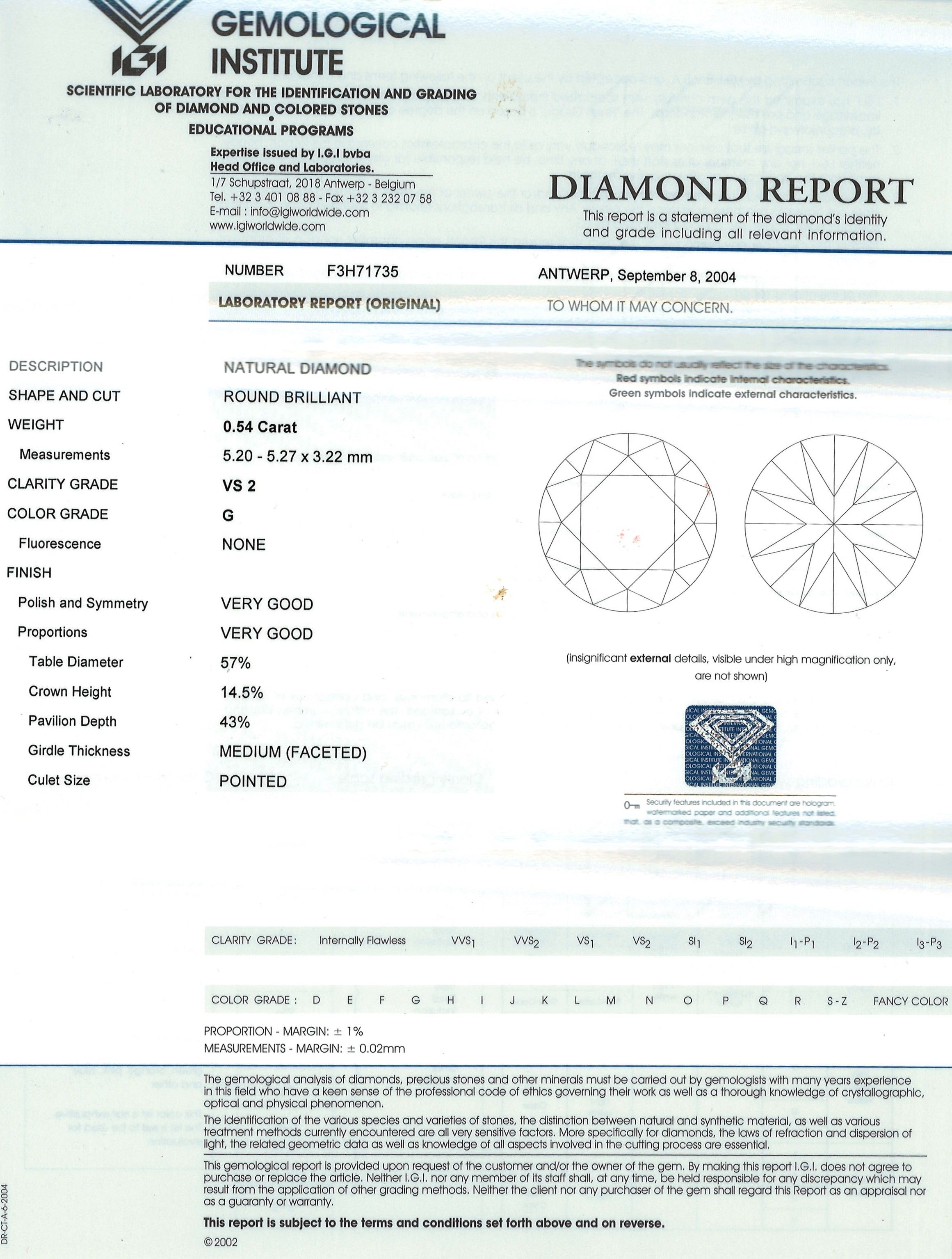Click the pavilion view diamond diagram
This screenshot has height=1259, width=952.
[x=833, y=523]
